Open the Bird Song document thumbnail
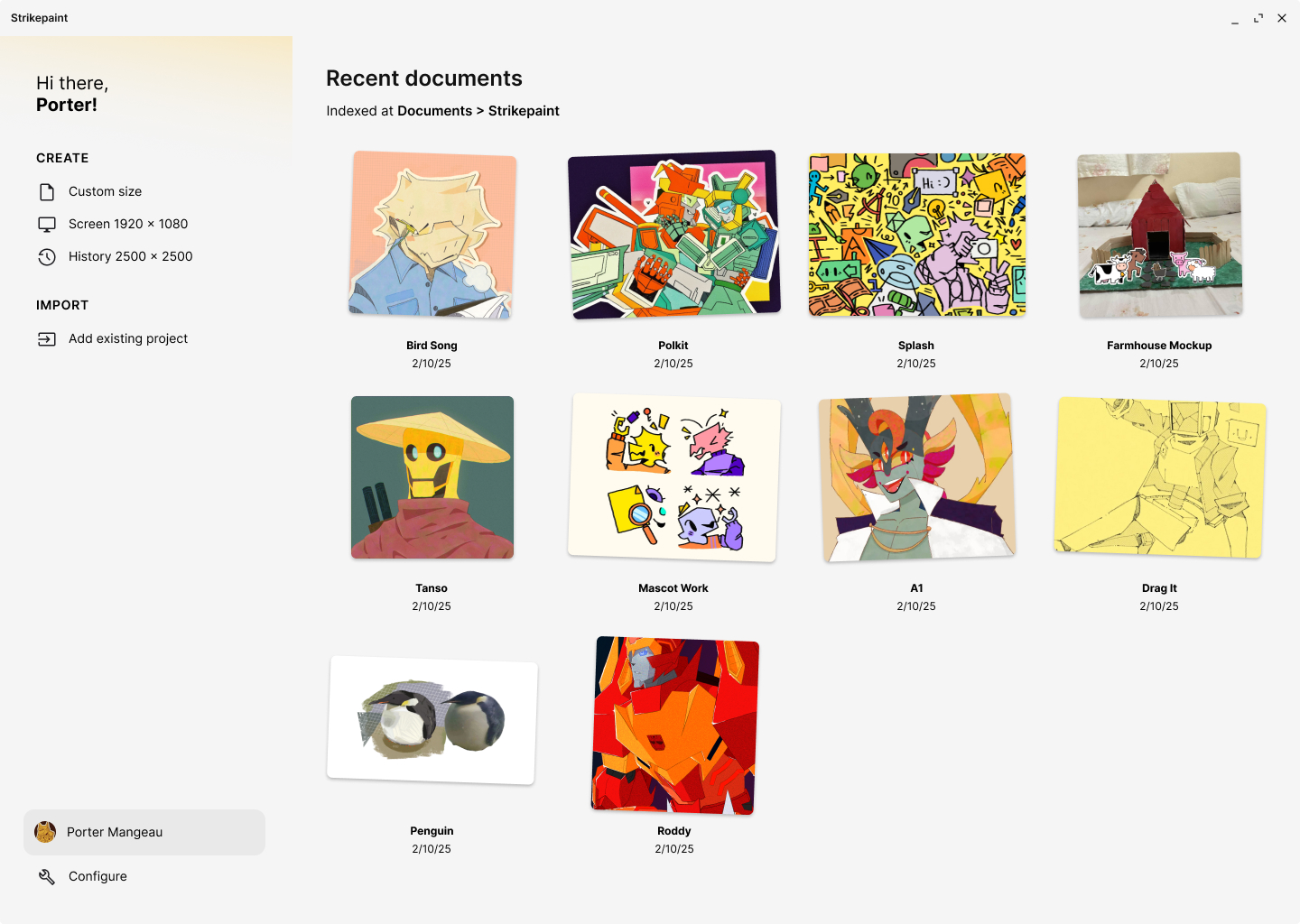 coord(432,235)
